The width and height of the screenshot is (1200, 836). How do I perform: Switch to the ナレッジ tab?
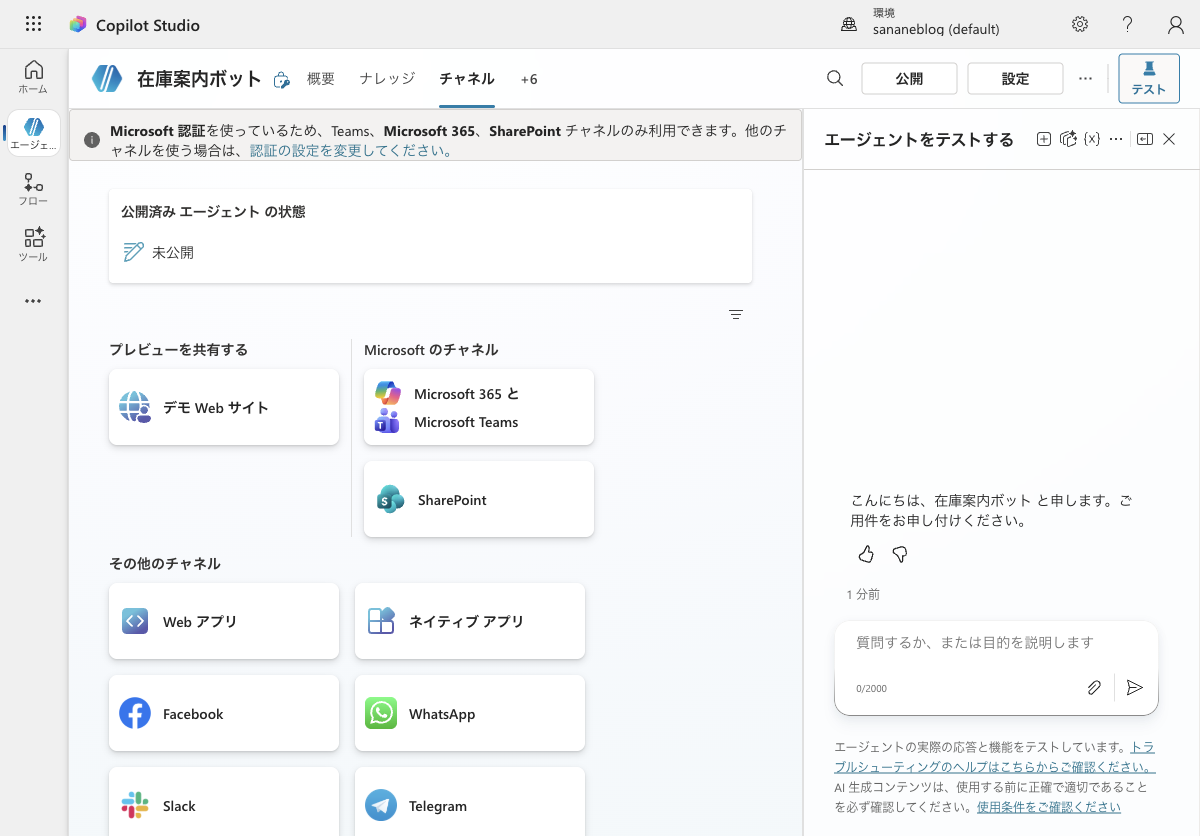coord(388,78)
